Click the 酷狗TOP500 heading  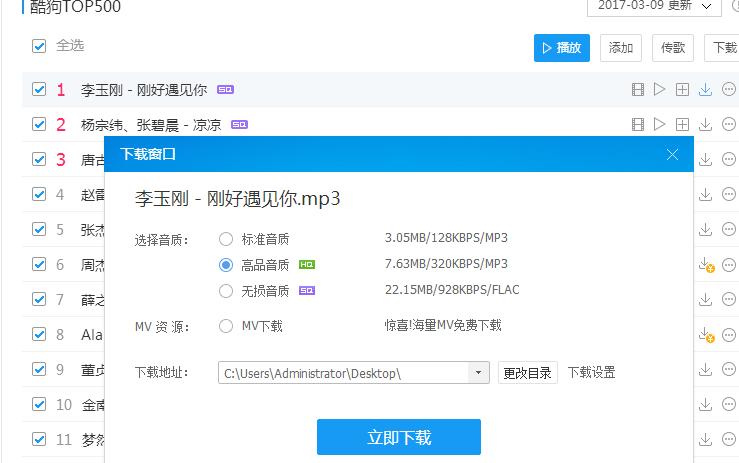point(75,7)
